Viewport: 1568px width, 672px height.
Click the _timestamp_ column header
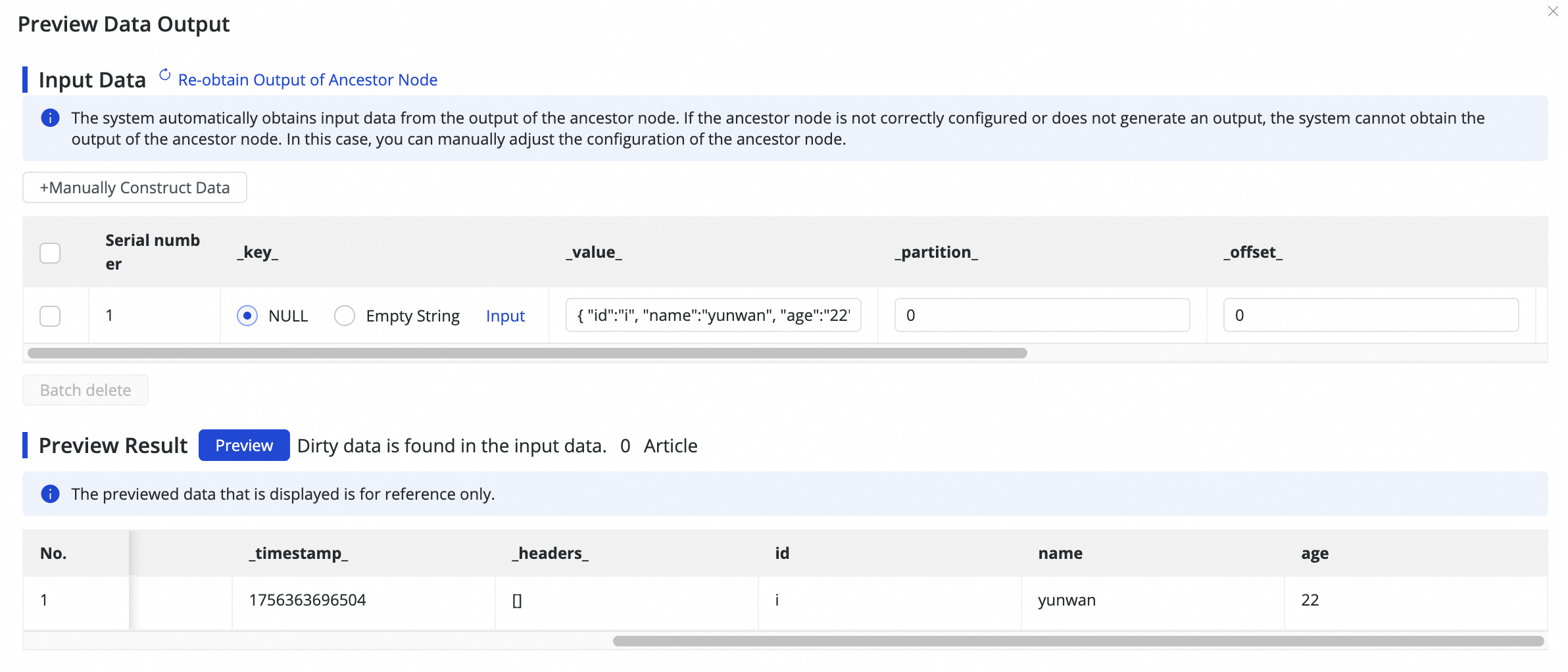click(299, 554)
